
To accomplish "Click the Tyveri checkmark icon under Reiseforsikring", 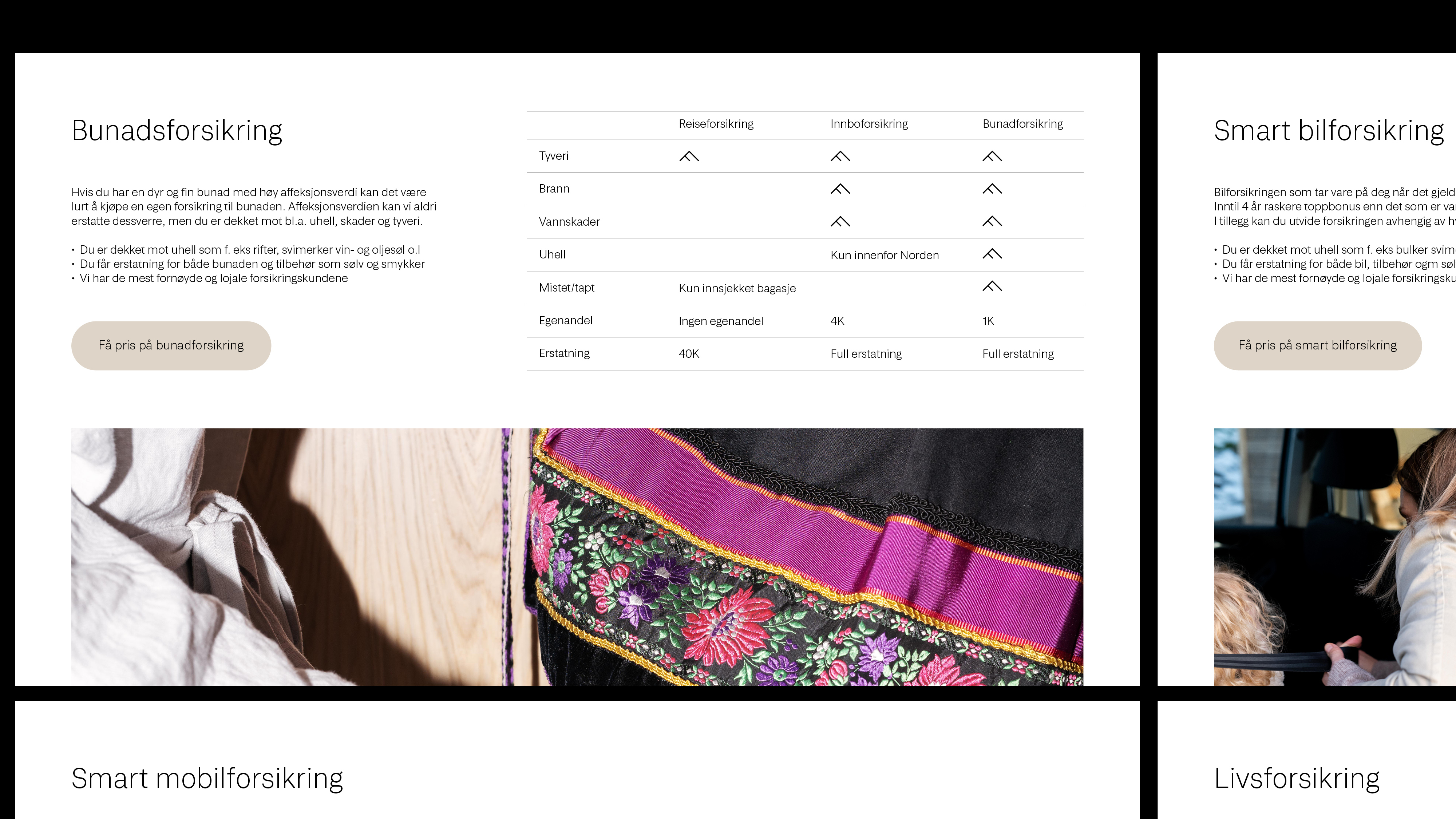I will (x=689, y=156).
